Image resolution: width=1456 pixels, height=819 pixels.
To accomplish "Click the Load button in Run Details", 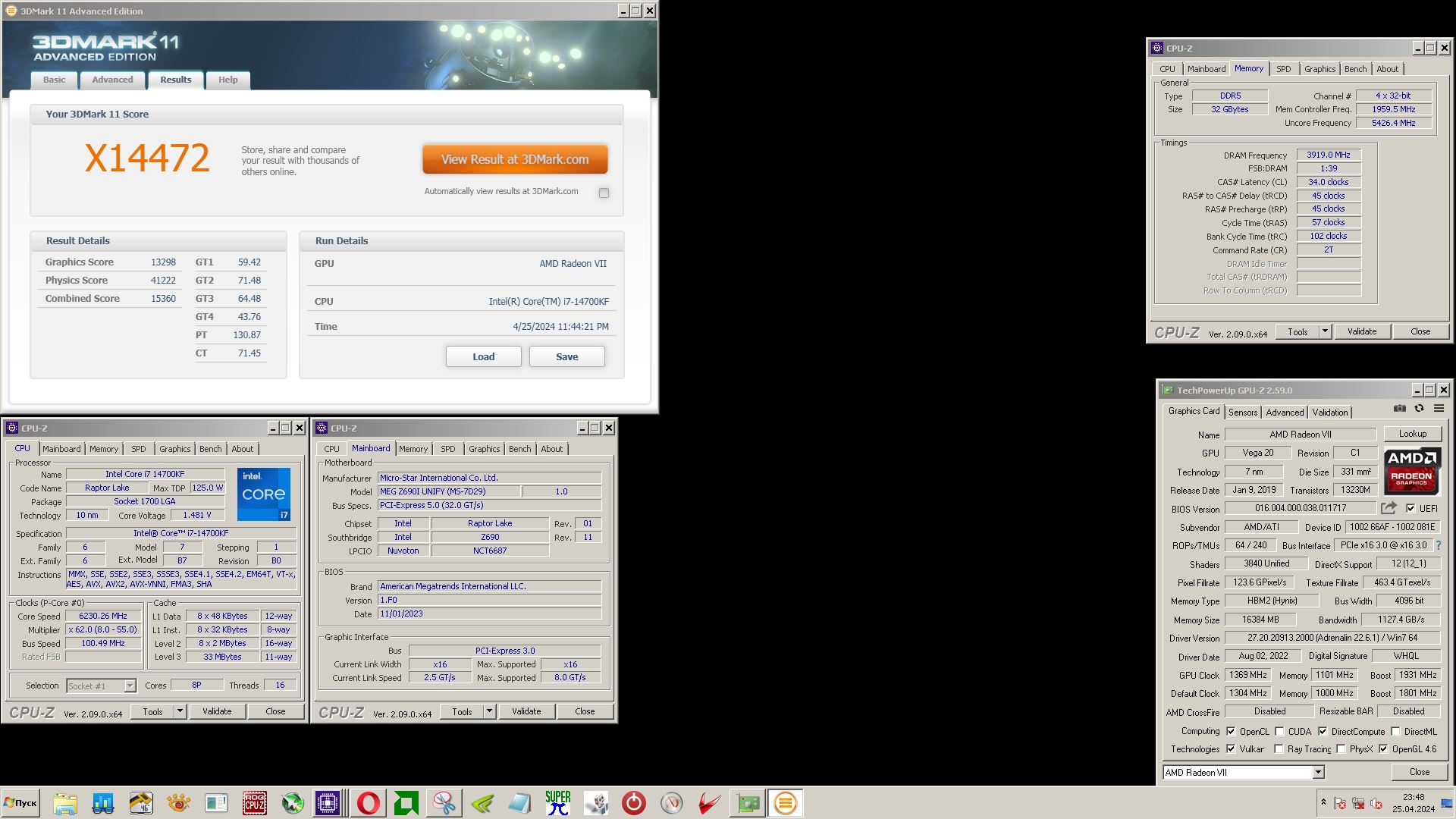I will [483, 356].
